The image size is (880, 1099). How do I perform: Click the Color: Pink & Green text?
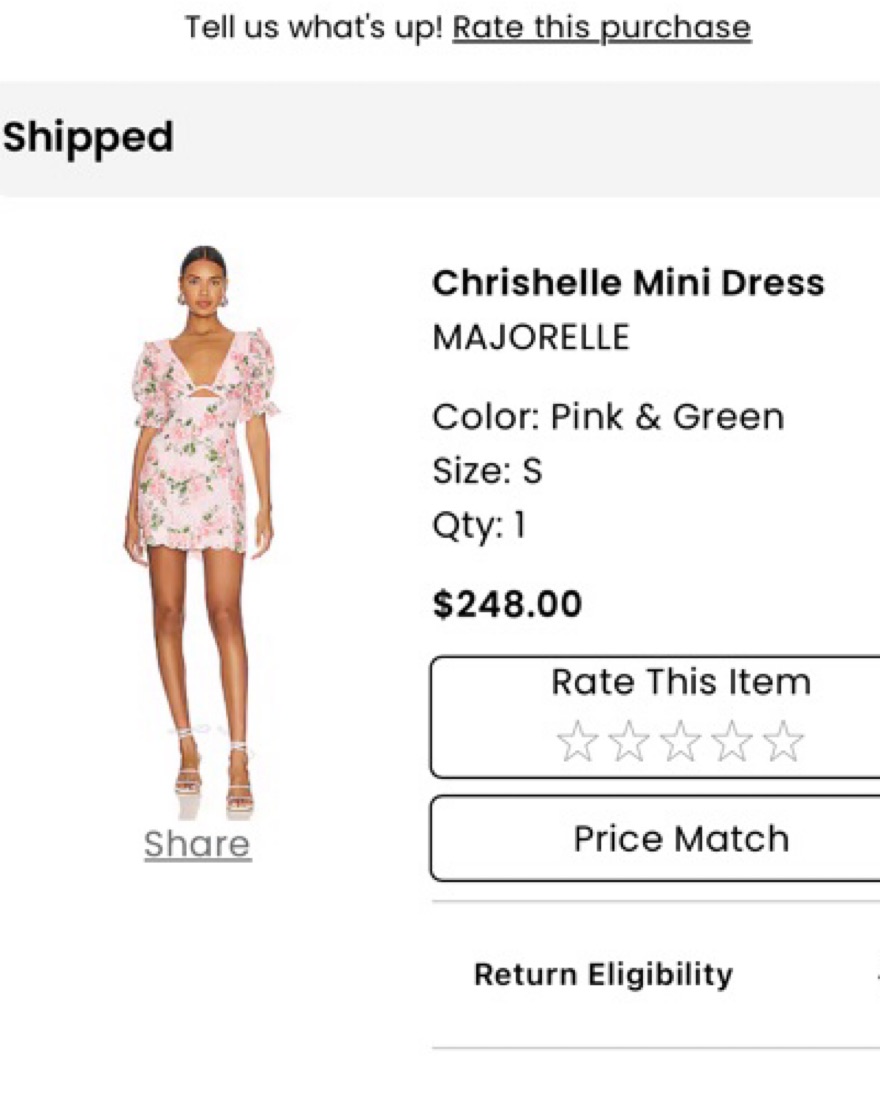(x=608, y=417)
